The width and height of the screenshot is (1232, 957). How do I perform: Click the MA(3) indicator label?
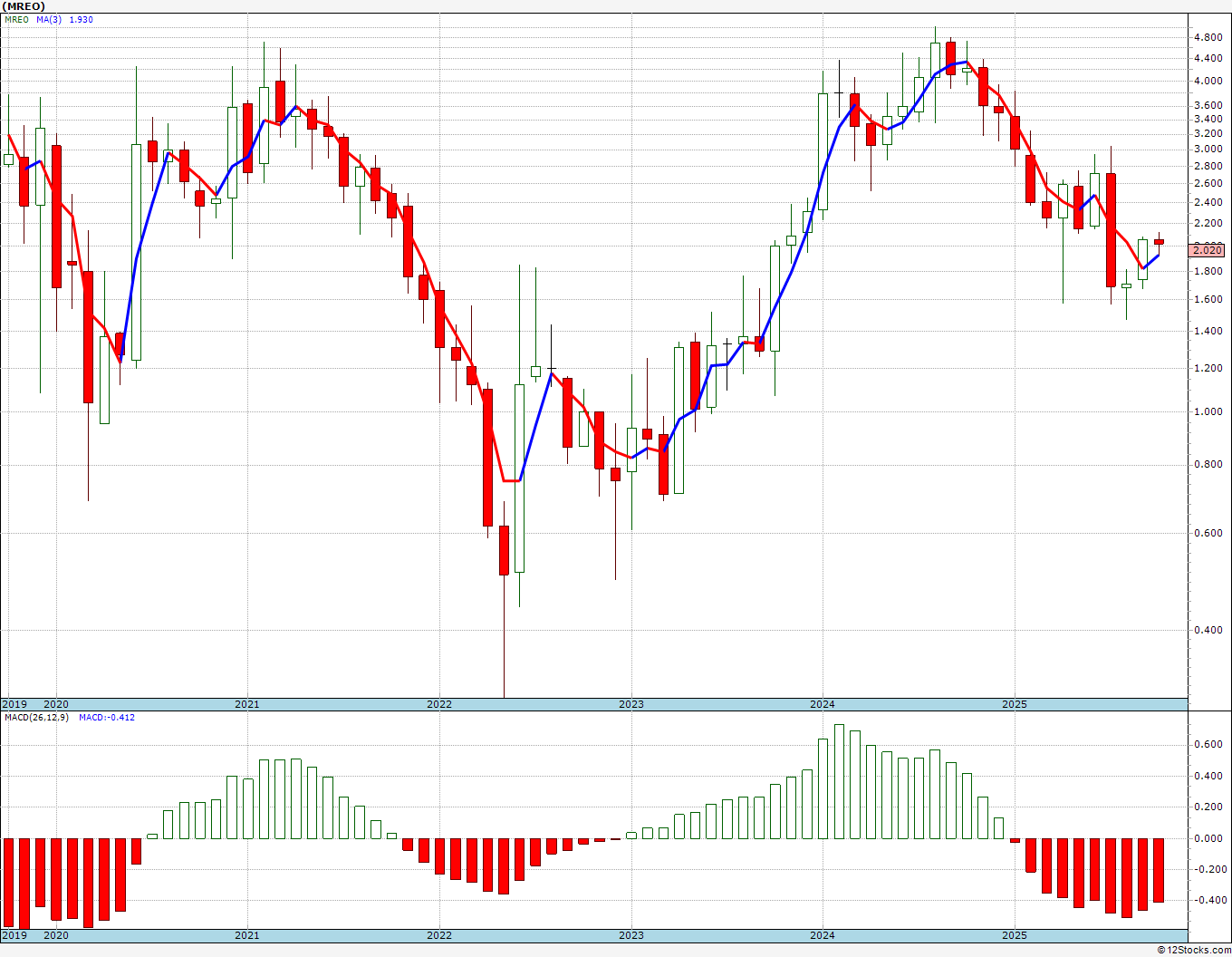(x=50, y=19)
